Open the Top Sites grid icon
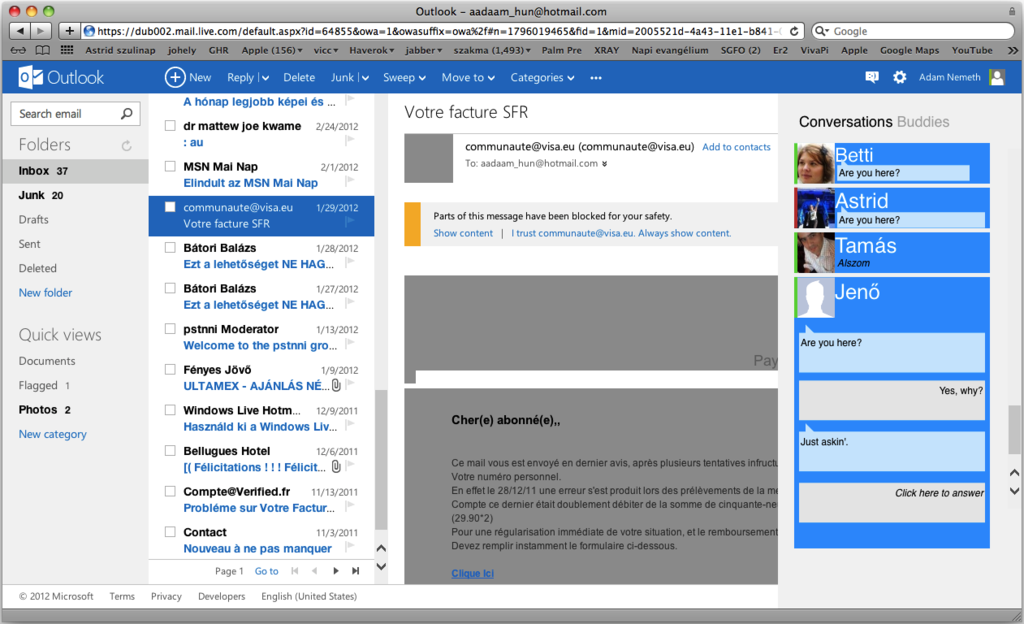Viewport: 1024px width, 624px height. [67, 50]
